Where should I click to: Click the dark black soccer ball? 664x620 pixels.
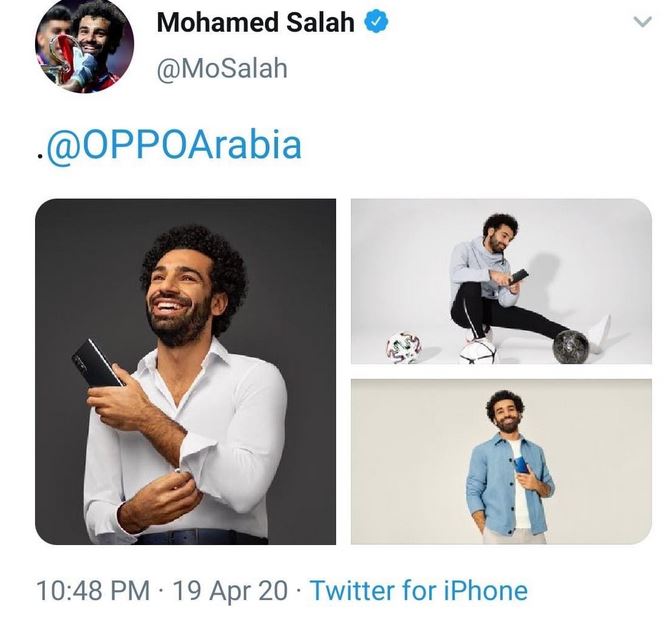pos(570,347)
